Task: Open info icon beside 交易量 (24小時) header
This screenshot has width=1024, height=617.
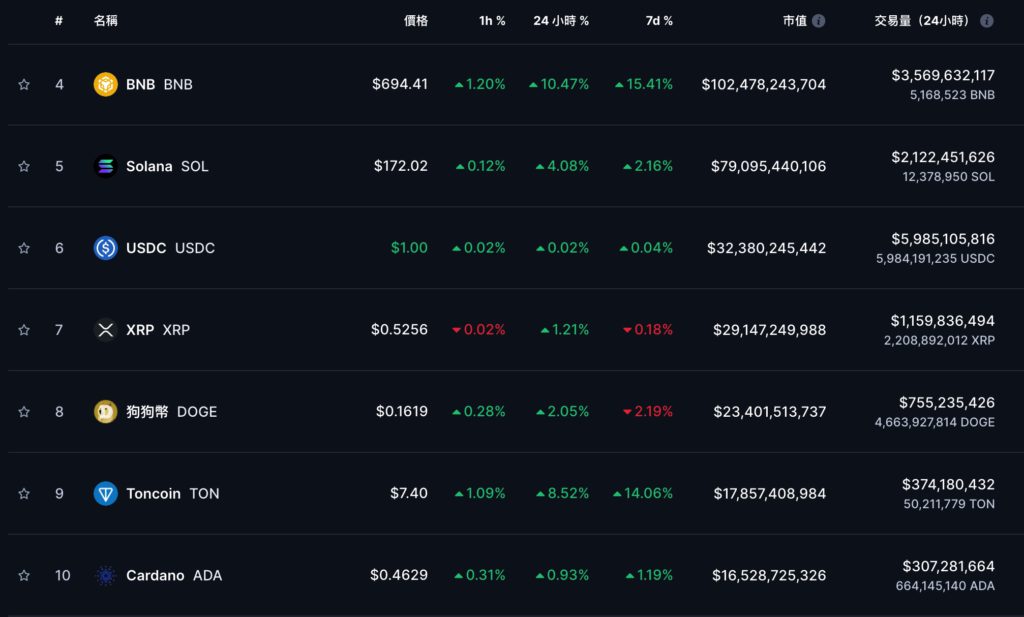Action: coord(987,21)
